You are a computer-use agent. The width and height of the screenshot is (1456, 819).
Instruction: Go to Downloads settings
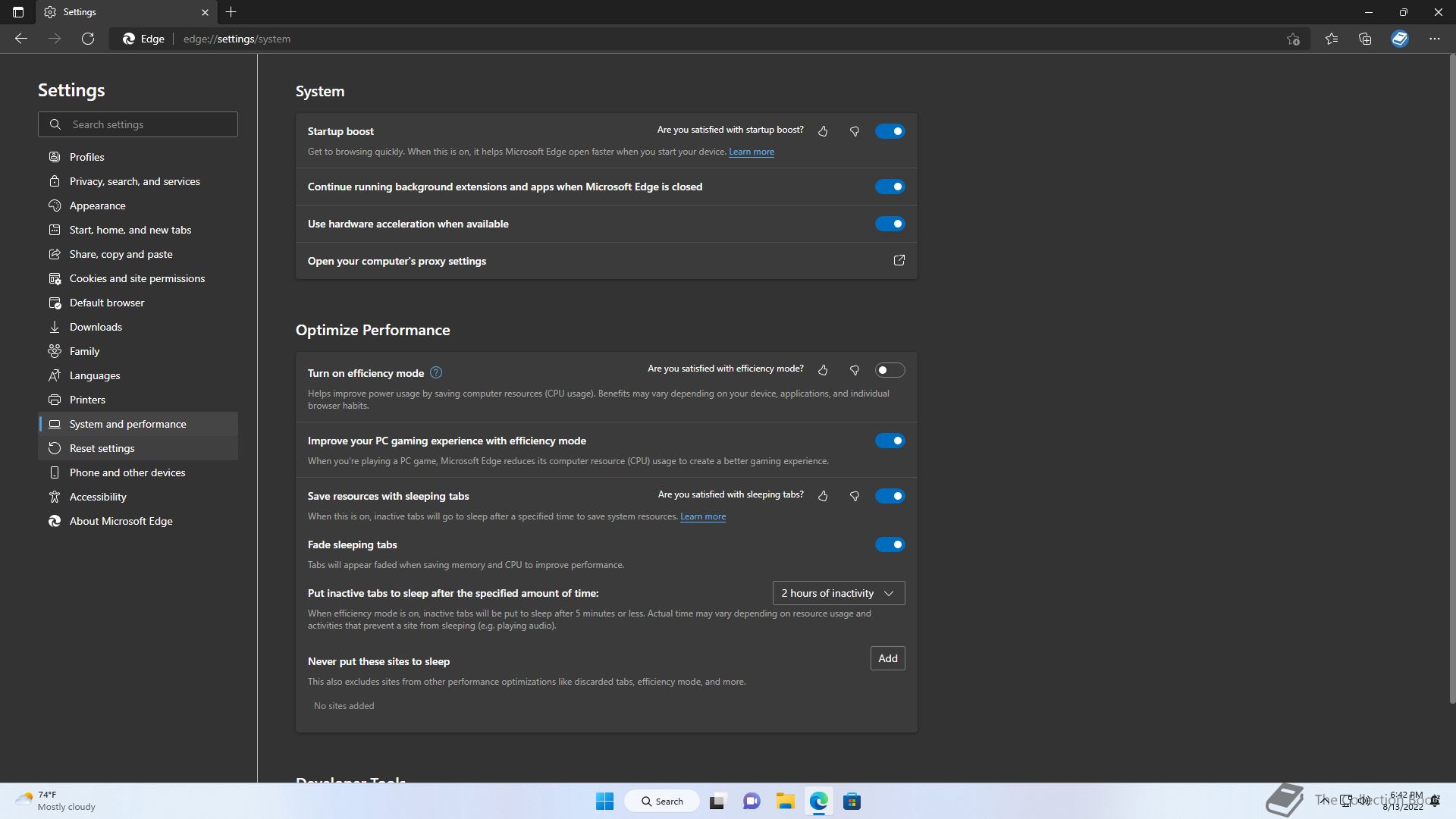138,327
